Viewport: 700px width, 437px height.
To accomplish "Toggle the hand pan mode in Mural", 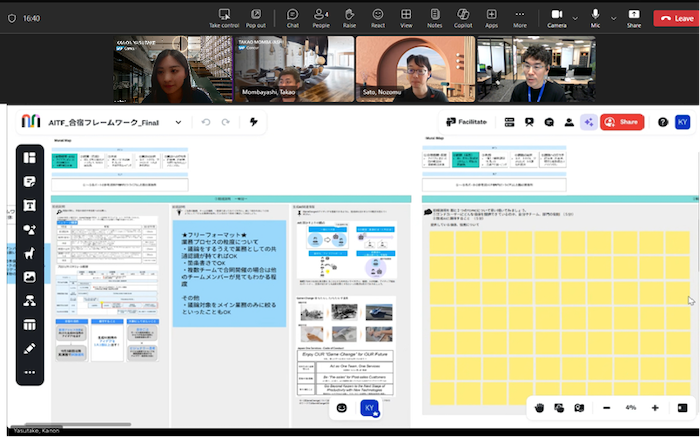I will (x=538, y=408).
